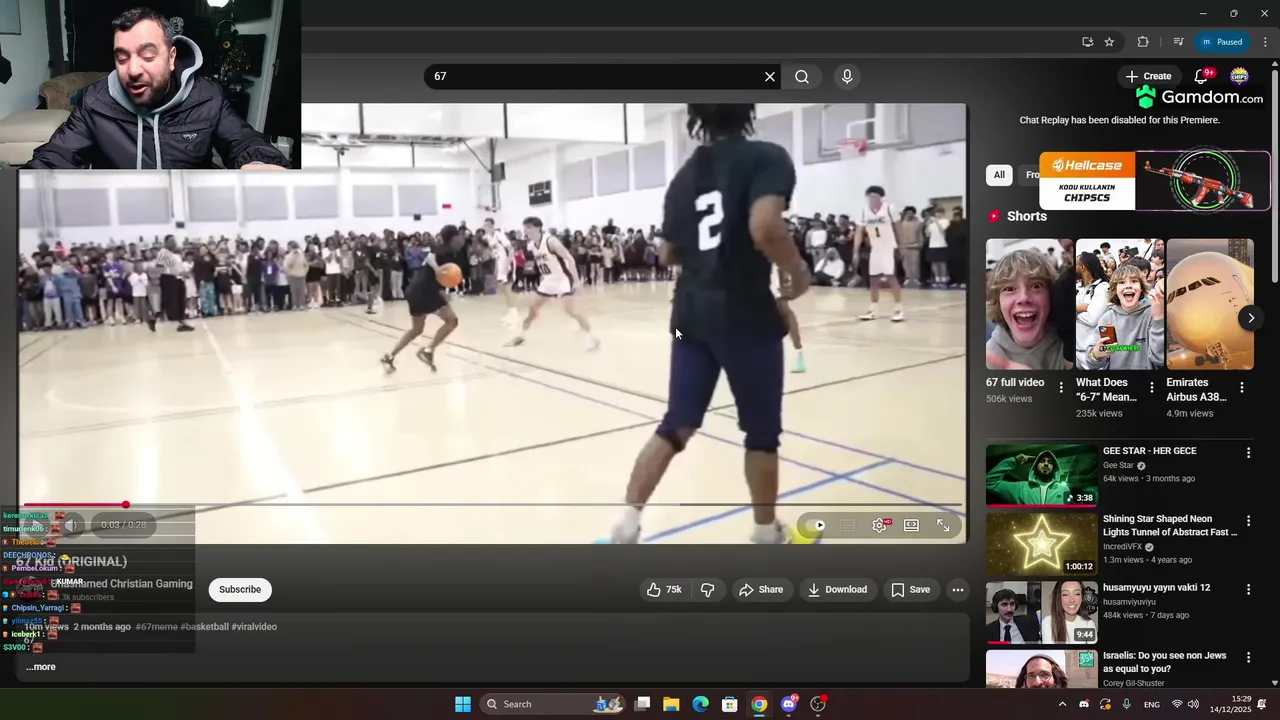Open File Explorer from taskbar
The width and height of the screenshot is (1280, 720).
pyautogui.click(x=672, y=704)
